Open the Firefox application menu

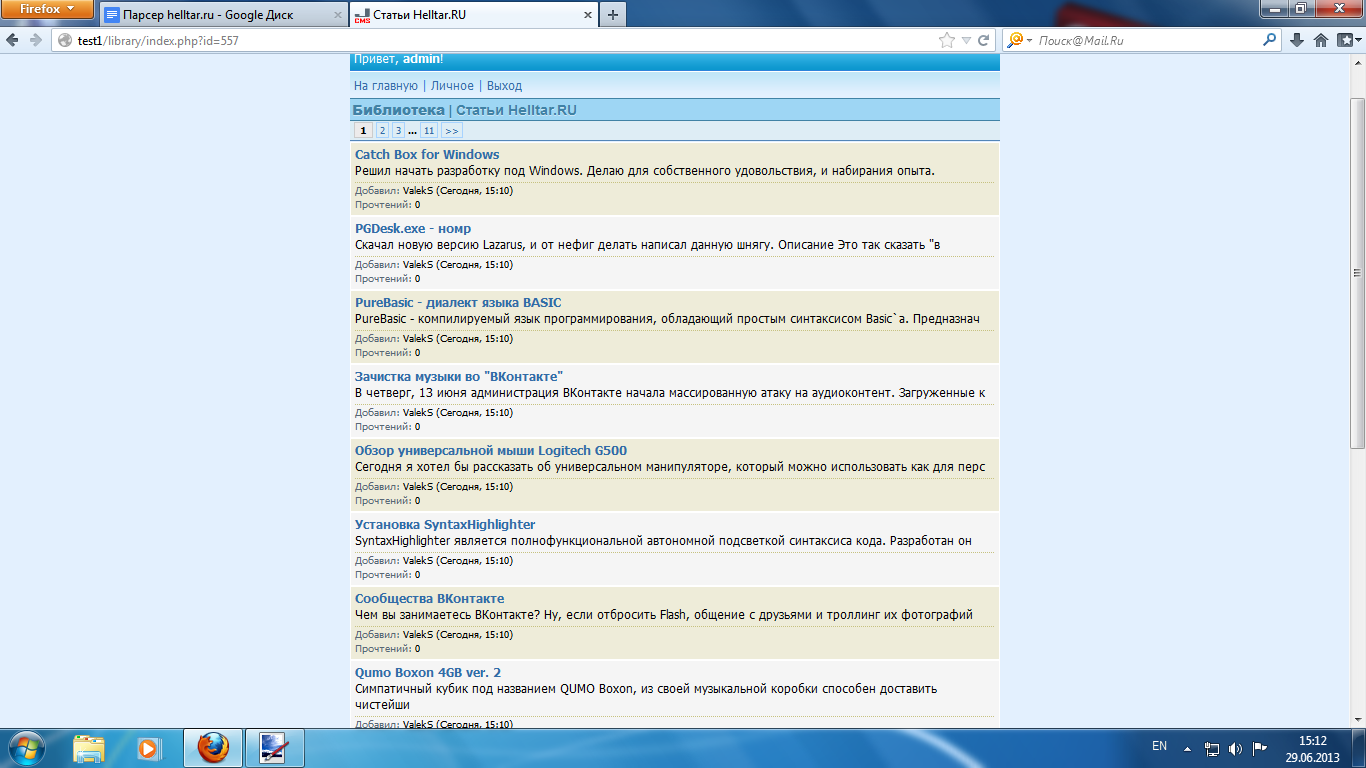[48, 9]
